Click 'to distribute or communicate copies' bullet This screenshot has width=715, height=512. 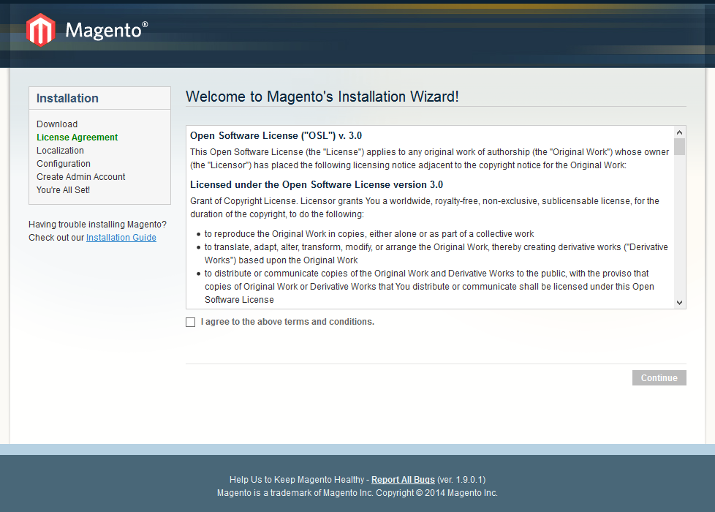click(x=429, y=286)
